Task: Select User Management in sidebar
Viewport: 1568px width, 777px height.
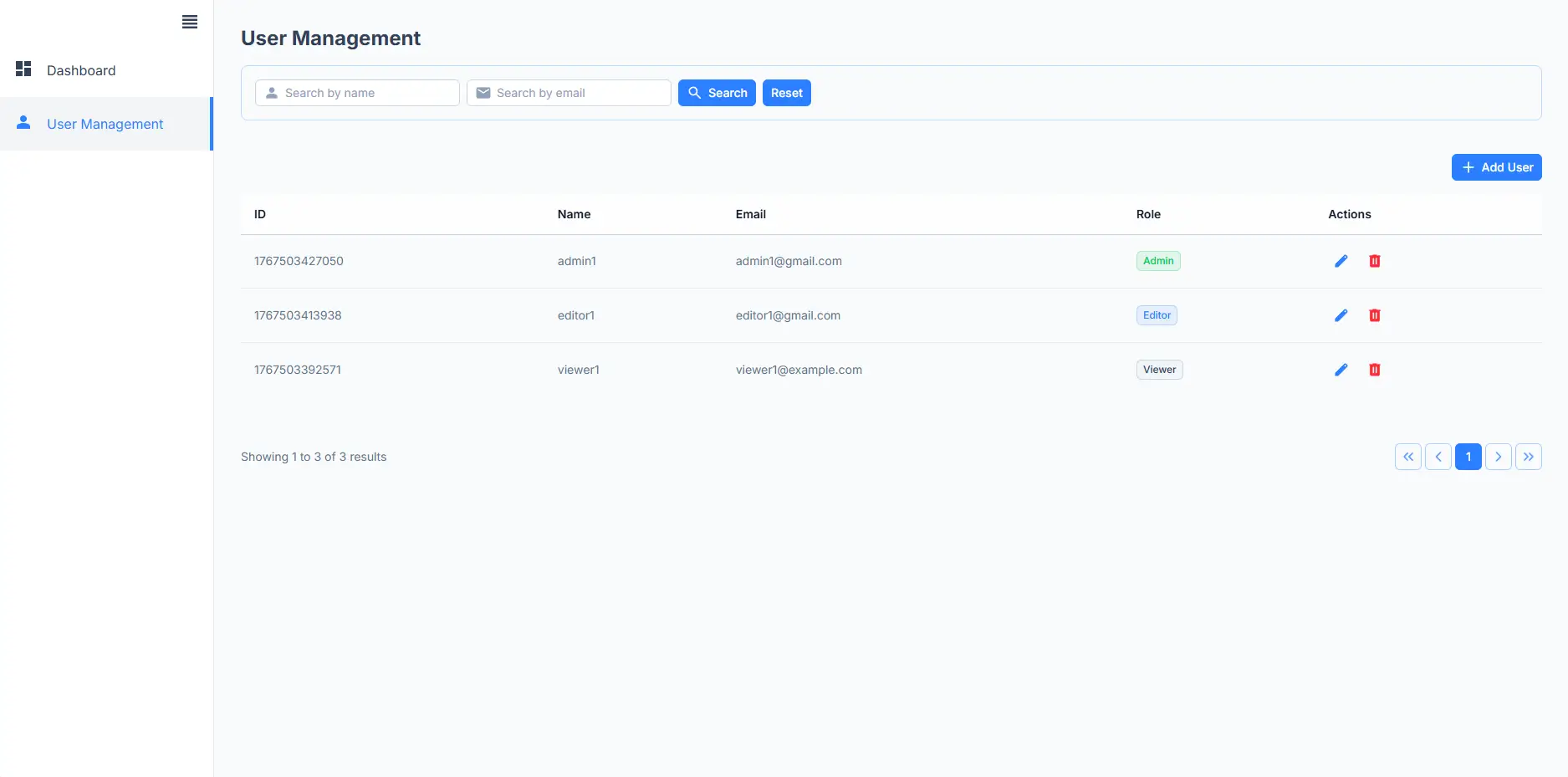Action: click(105, 124)
